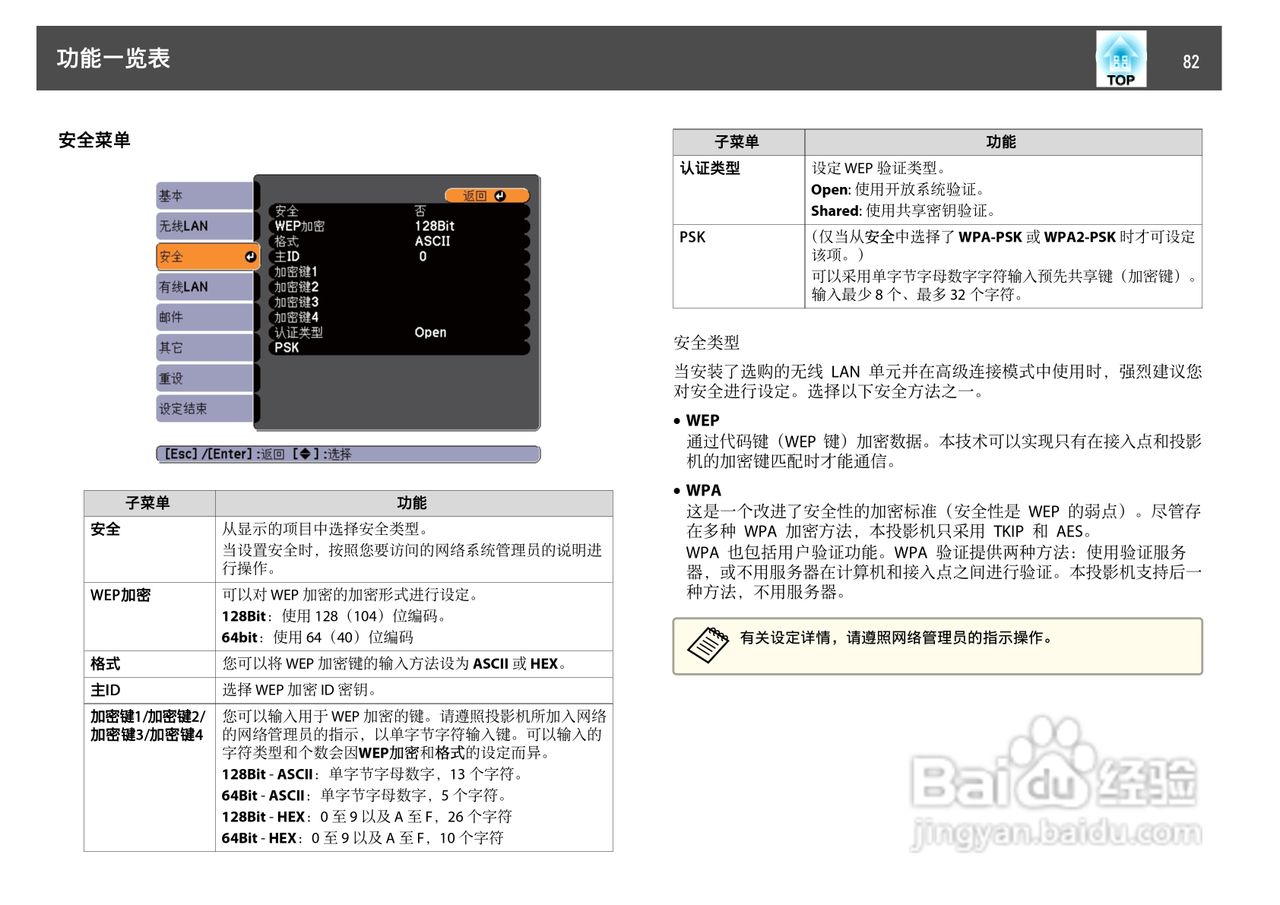This screenshot has width=1280, height=905.
Task: Click the 加密键1/加密键2 table cell
Action: (150, 777)
